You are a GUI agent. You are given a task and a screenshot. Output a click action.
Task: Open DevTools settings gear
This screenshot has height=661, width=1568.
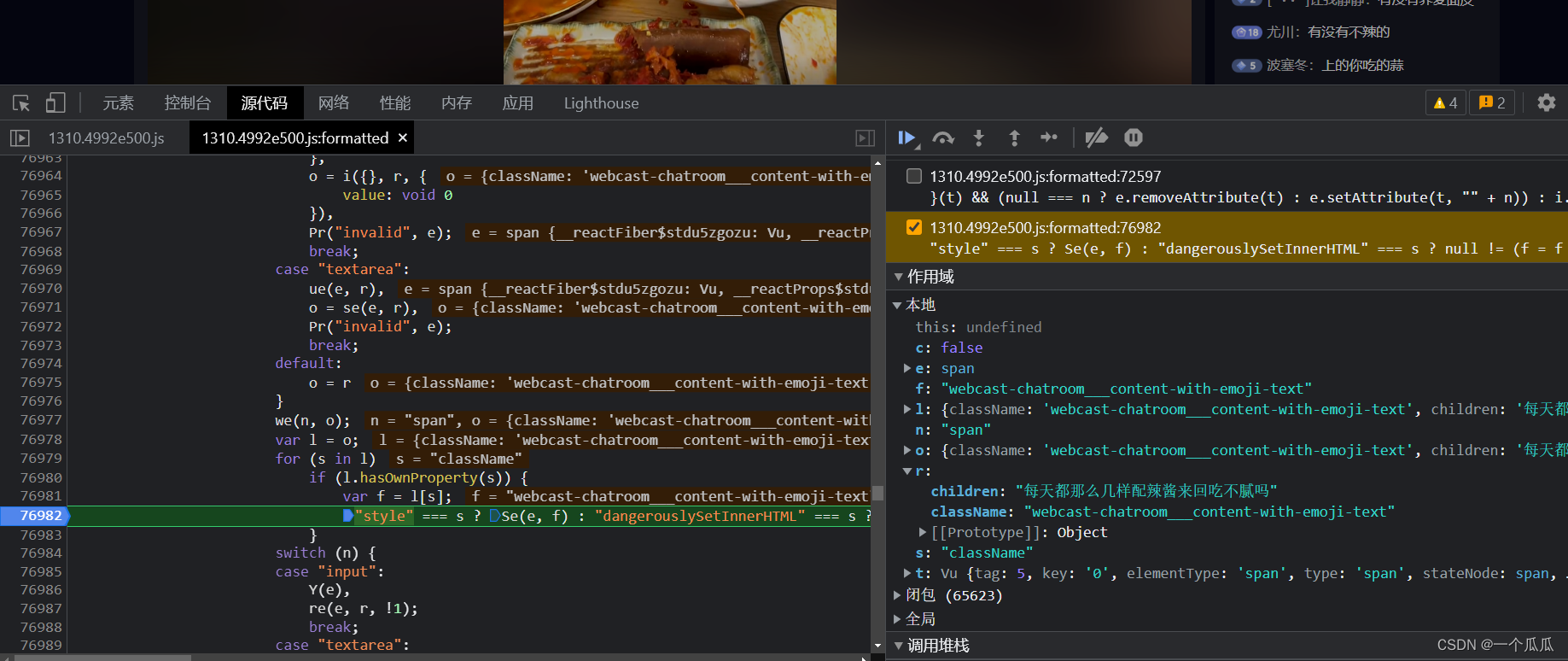pyautogui.click(x=1546, y=102)
